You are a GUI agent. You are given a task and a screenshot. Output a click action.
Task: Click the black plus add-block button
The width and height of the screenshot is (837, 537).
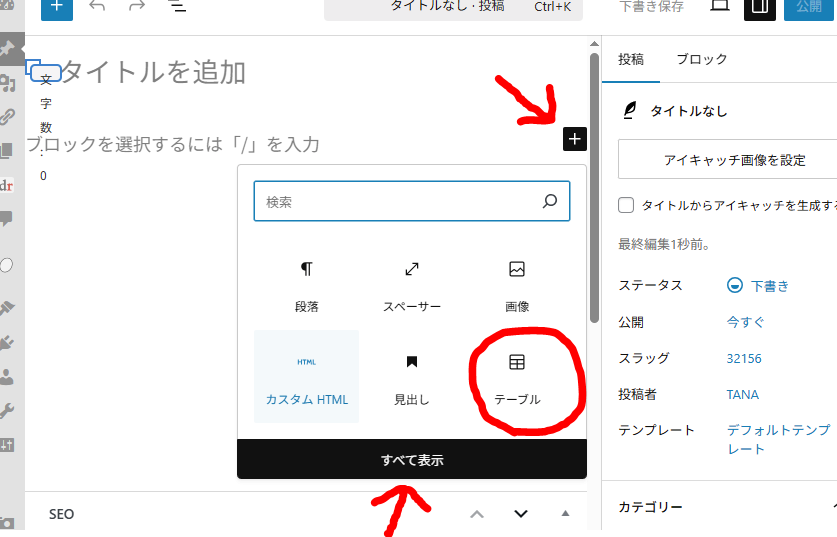(x=575, y=139)
